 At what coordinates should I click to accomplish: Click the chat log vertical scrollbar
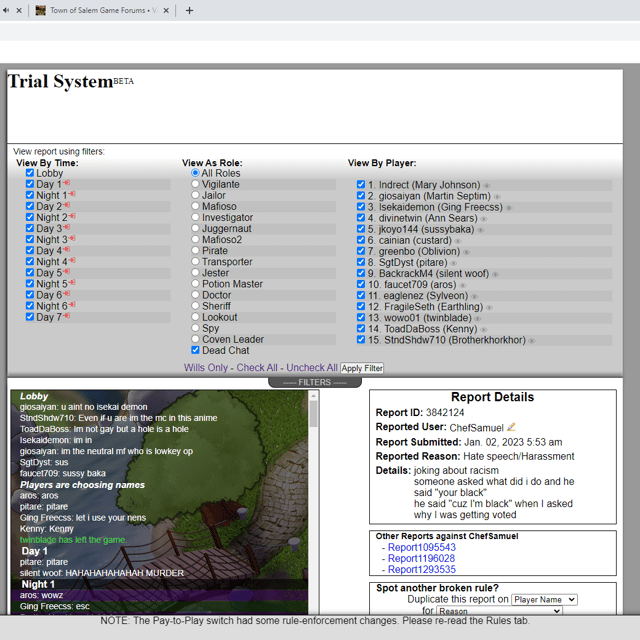(314, 500)
